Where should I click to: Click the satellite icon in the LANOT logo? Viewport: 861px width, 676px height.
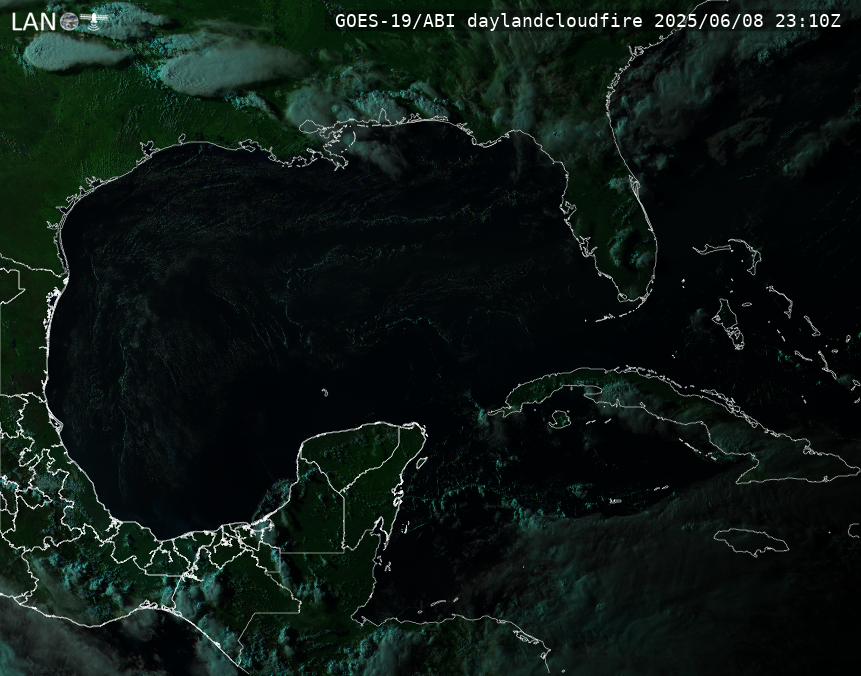click(x=94, y=20)
